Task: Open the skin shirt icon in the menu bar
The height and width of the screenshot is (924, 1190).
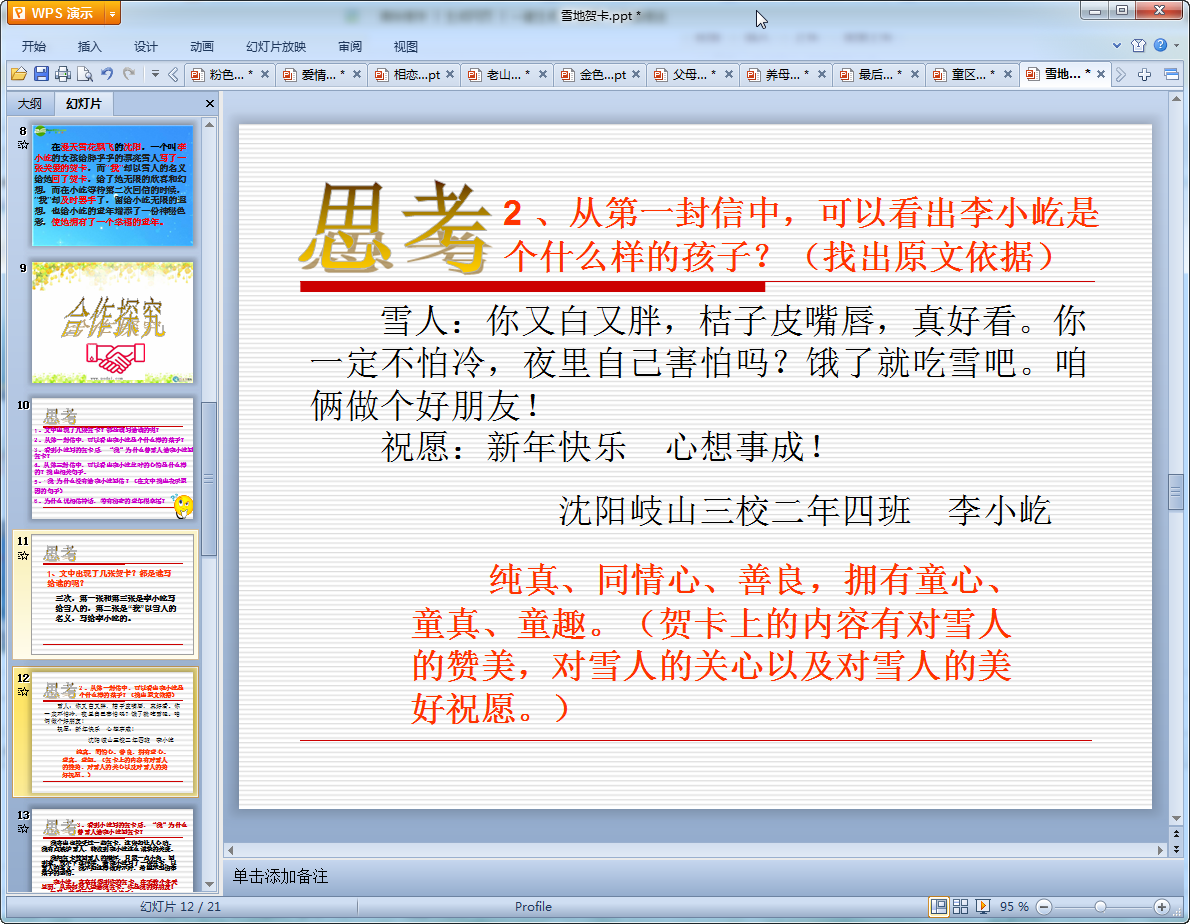Action: pos(1138,46)
